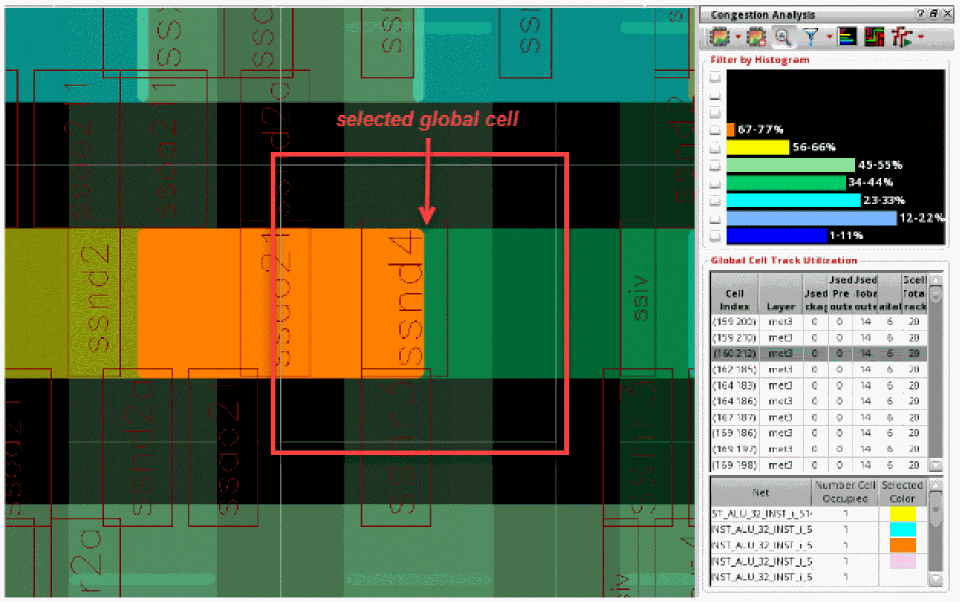Click the red-green routing maze icon
Image resolution: width=960 pixels, height=602 pixels.
click(873, 38)
